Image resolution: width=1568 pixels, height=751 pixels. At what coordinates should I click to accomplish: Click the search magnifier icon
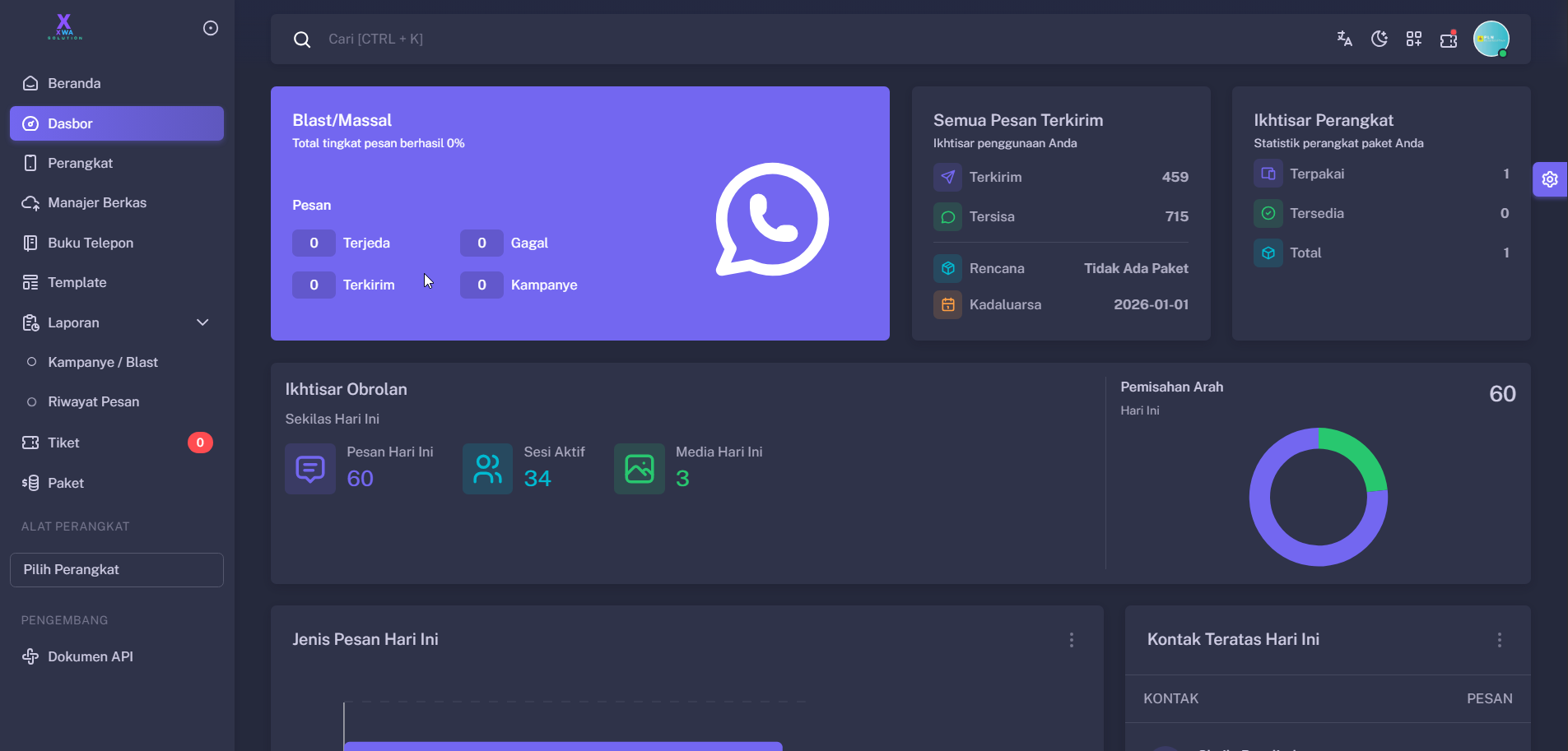click(x=302, y=39)
